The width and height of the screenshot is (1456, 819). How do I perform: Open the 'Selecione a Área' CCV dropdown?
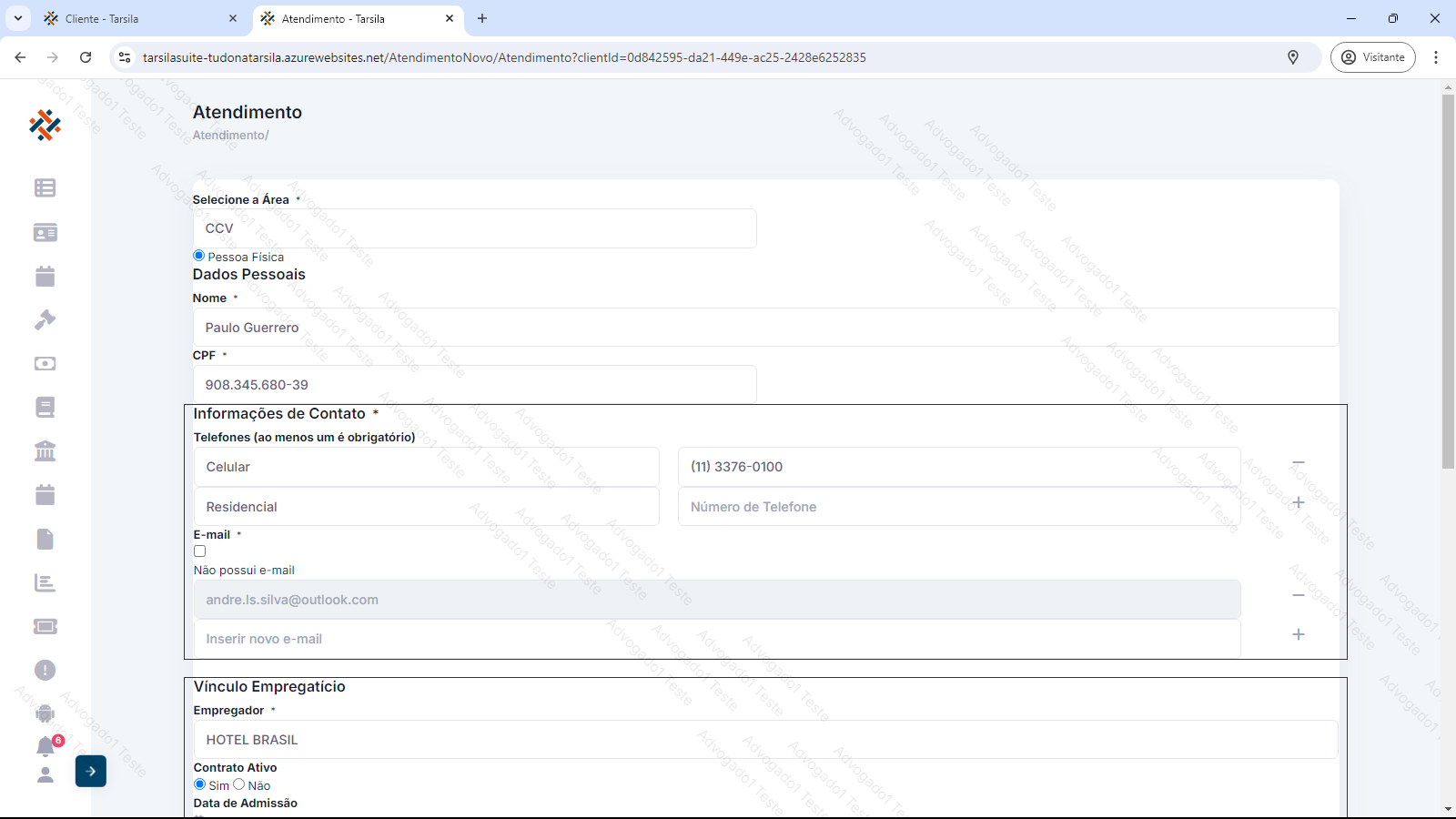pyautogui.click(x=474, y=228)
